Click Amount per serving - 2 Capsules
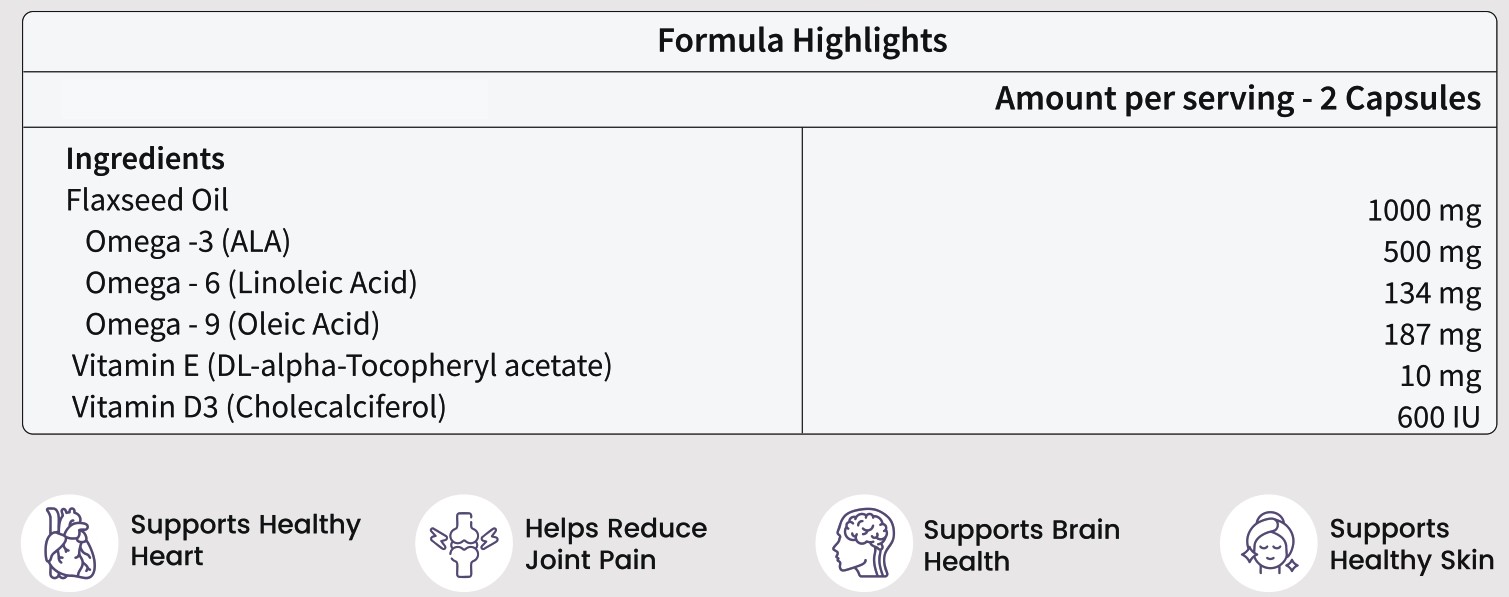Viewport: 1509px width, 597px height. [x=1237, y=99]
